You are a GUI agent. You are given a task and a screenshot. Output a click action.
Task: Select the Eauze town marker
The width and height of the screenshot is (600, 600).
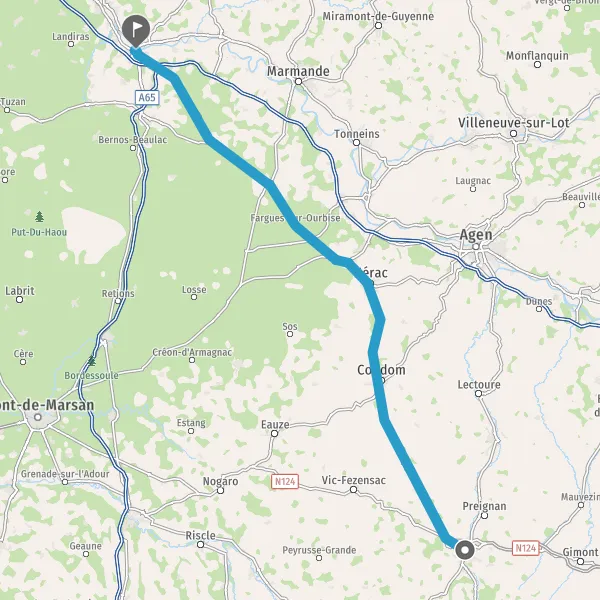[274, 434]
